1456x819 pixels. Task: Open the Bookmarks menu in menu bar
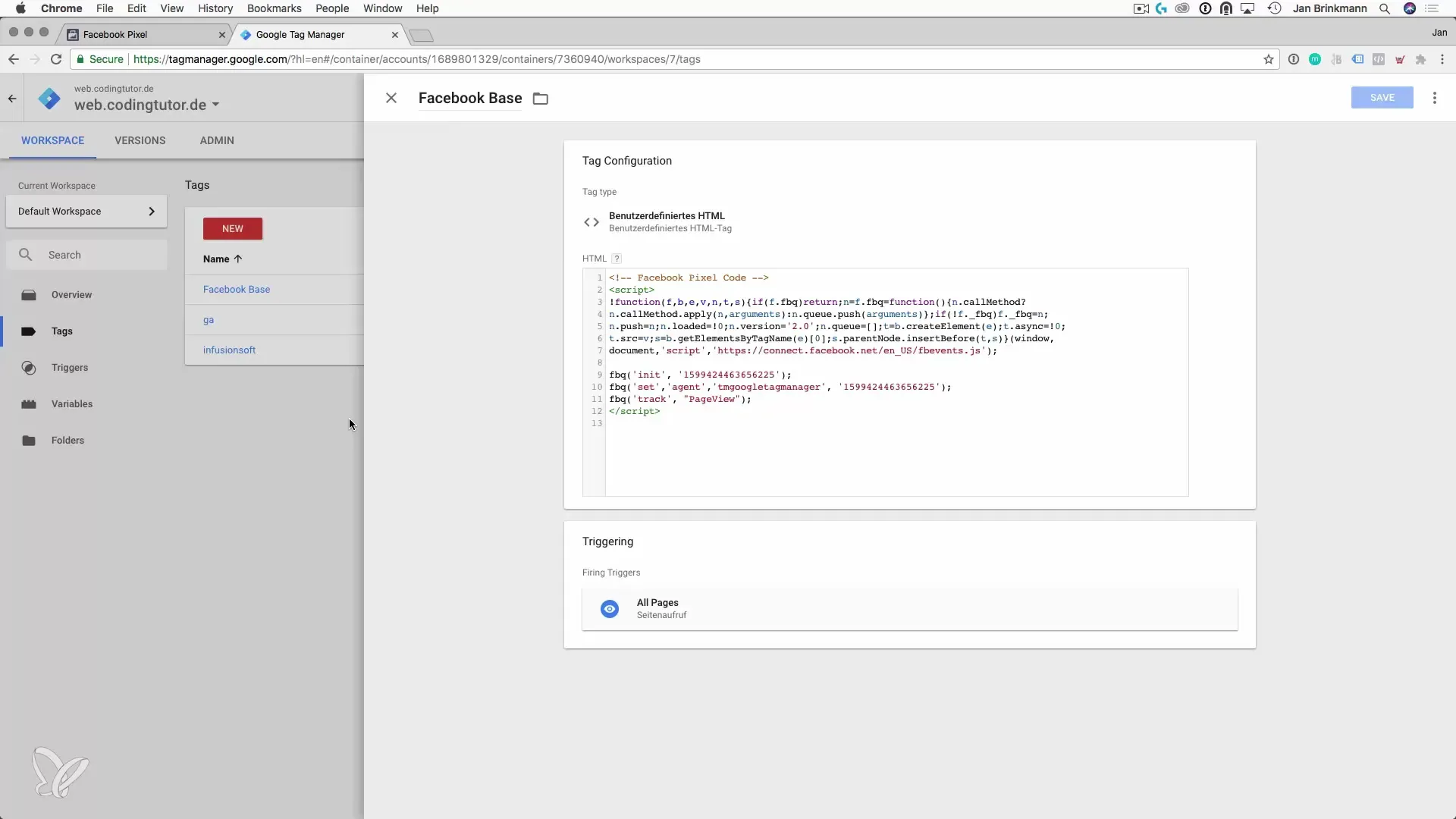pyautogui.click(x=274, y=8)
